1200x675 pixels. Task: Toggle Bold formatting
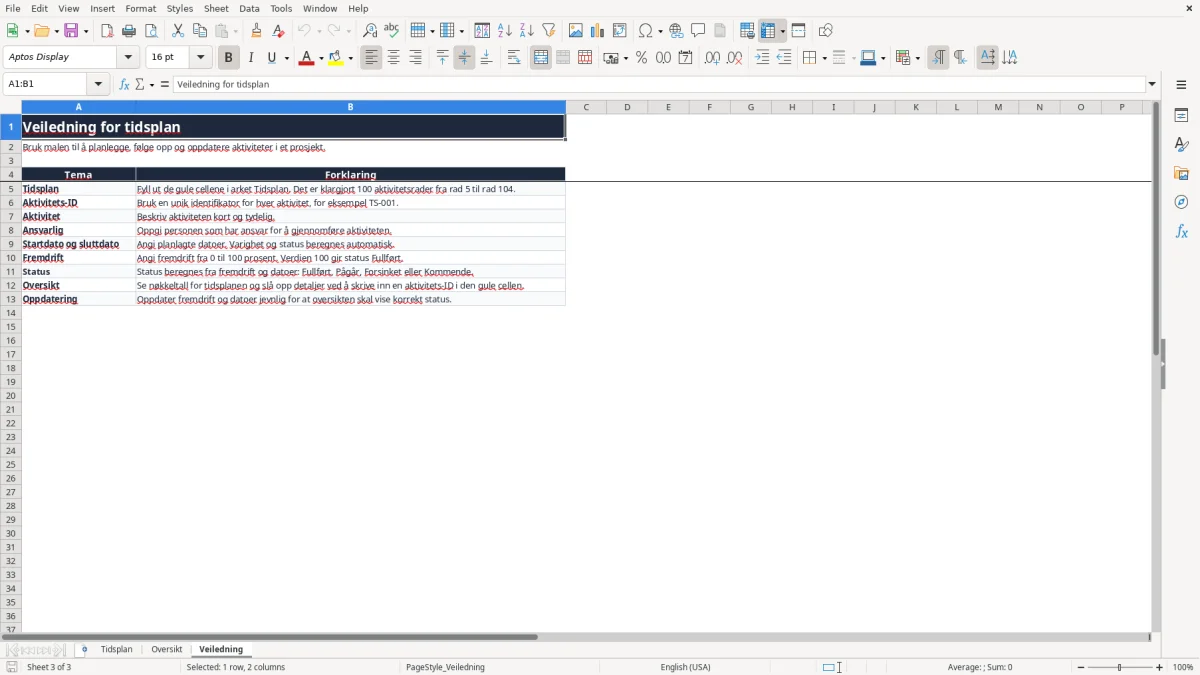[229, 58]
